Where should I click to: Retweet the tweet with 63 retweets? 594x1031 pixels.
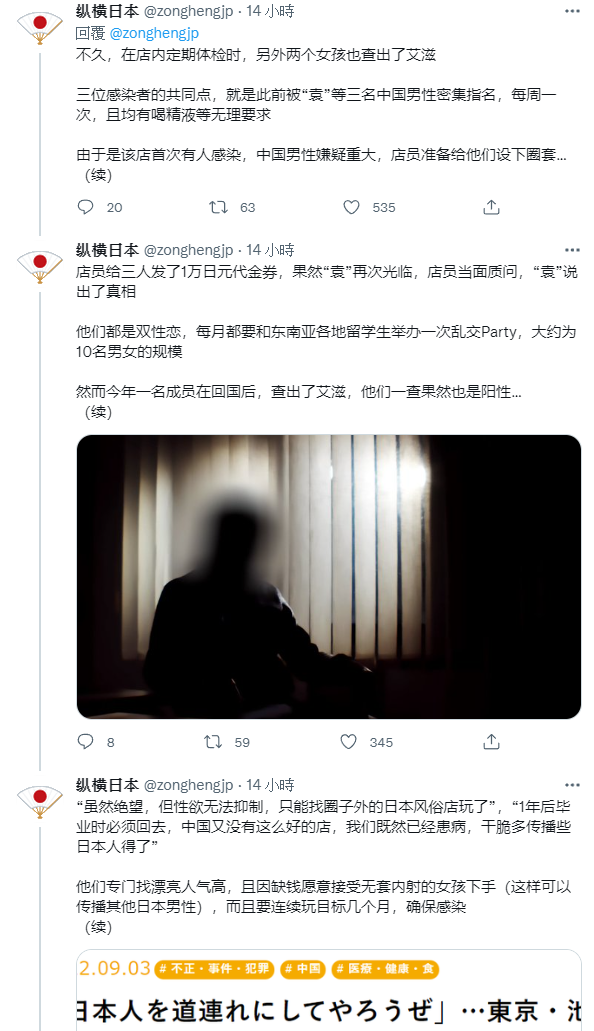click(218, 207)
